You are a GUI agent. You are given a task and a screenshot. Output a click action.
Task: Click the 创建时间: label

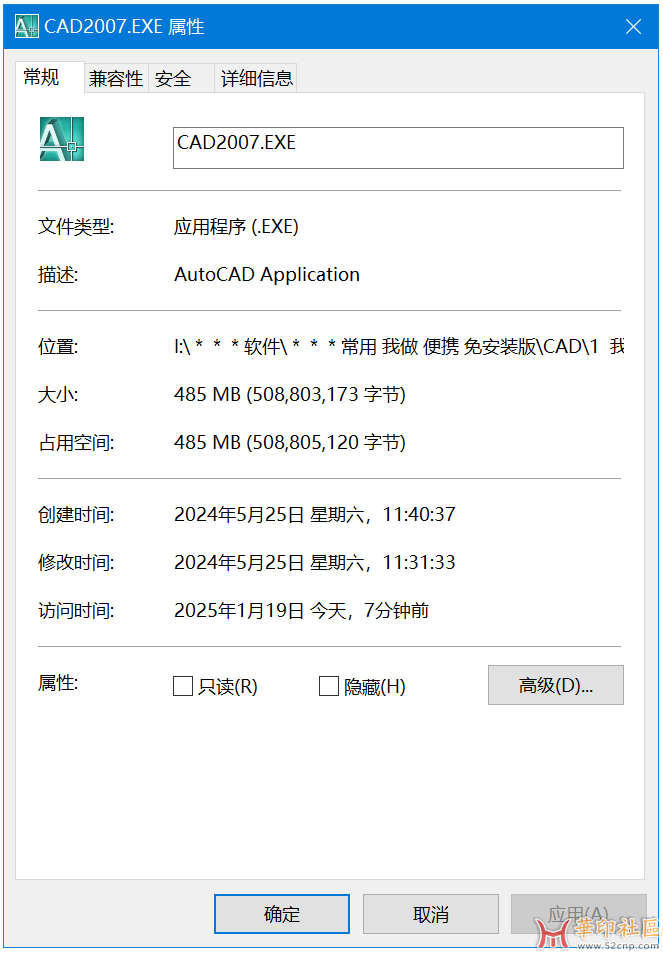pos(76,515)
